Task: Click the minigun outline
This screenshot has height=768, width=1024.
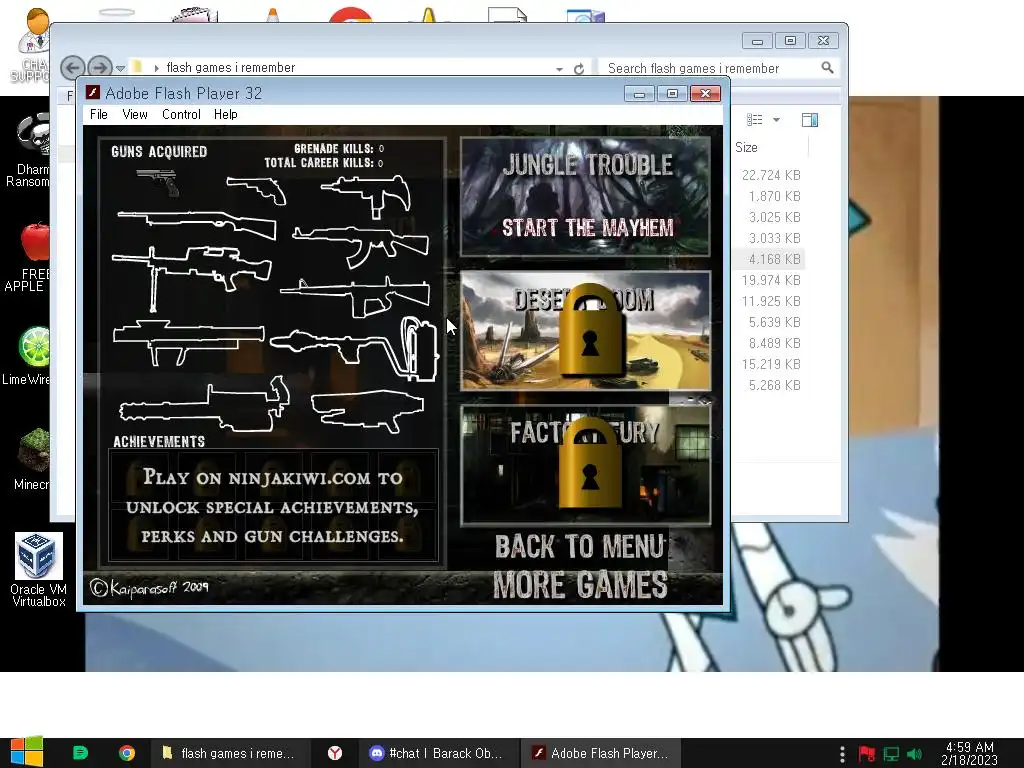Action: click(204, 405)
